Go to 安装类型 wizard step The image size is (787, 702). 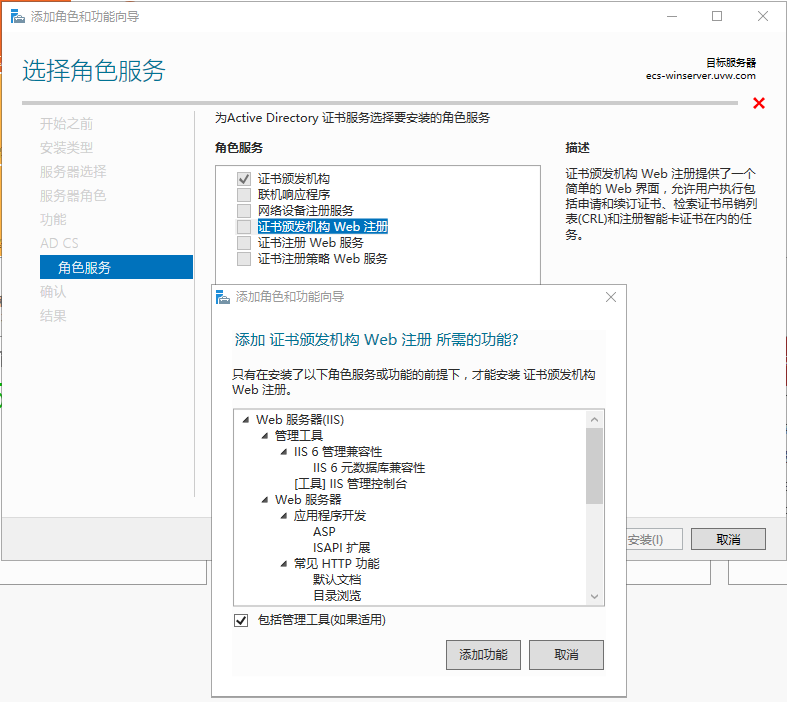(x=66, y=148)
